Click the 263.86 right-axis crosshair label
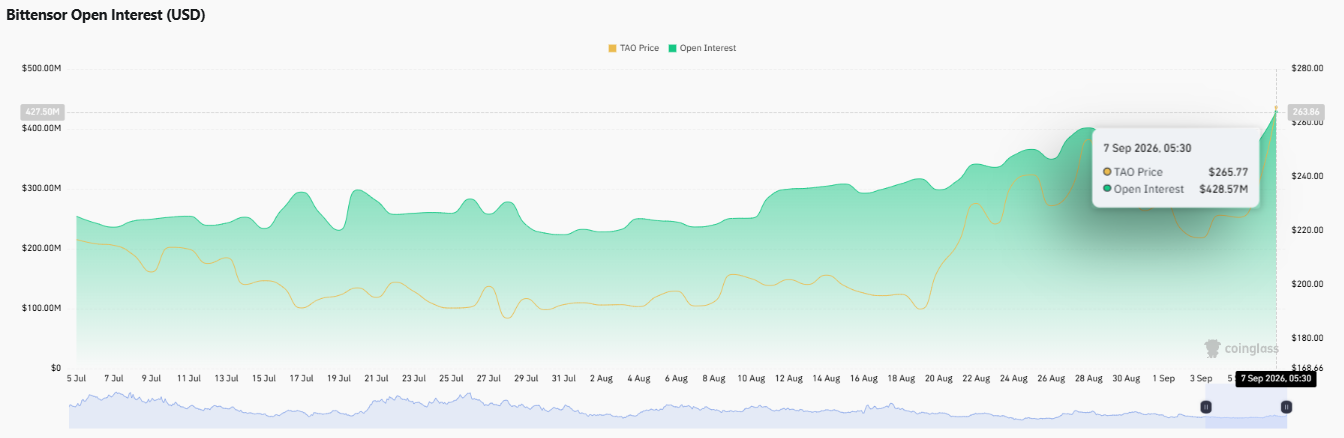 (1306, 111)
